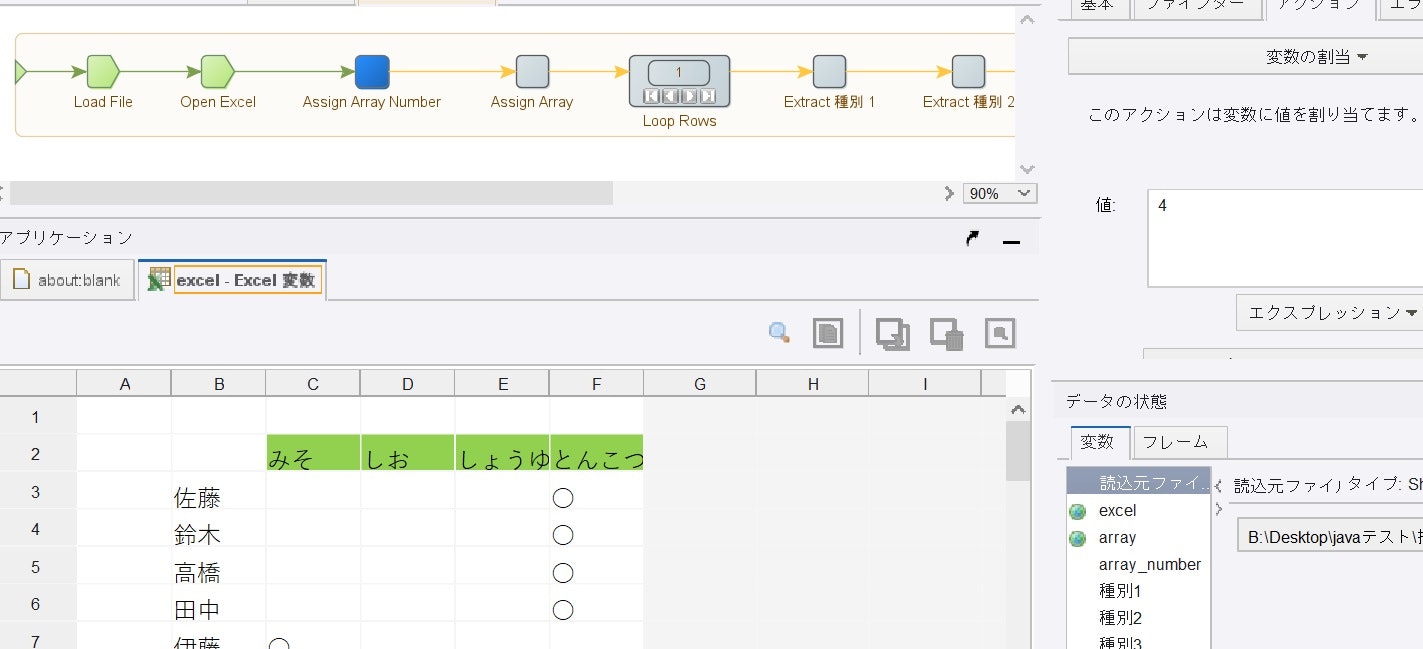Go to first iteration in Loop Rows

click(x=651, y=97)
